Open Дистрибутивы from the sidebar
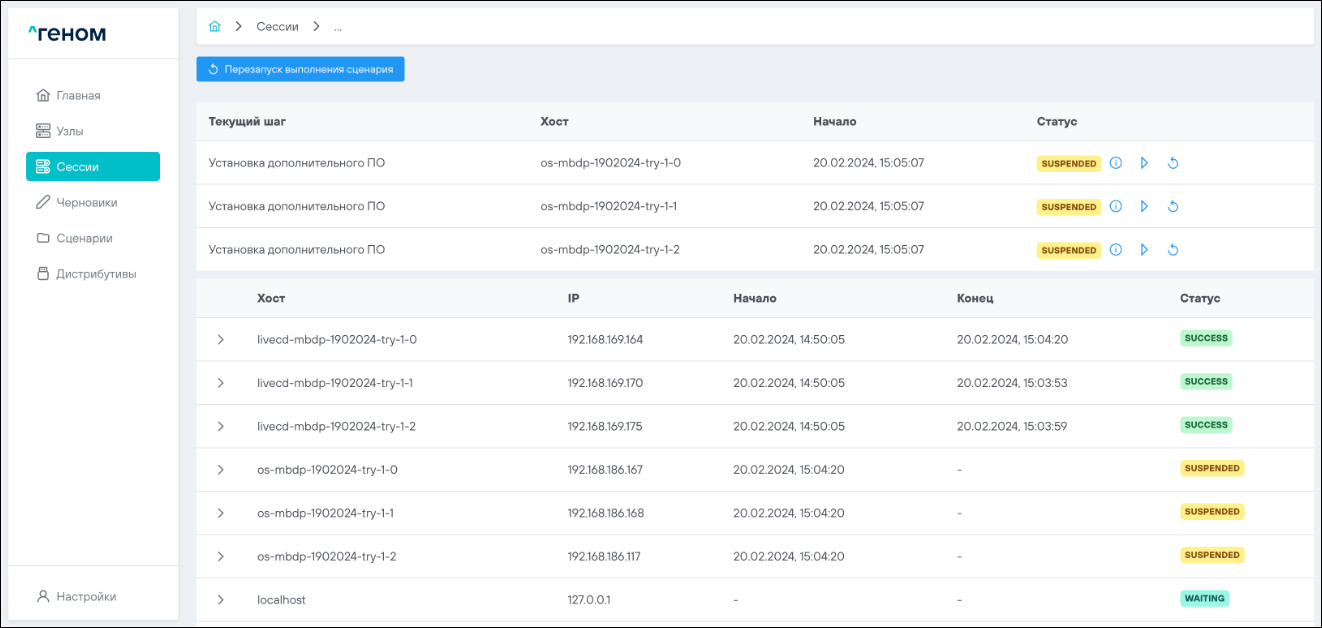Screen dimensions: 1322x628 click(96, 274)
